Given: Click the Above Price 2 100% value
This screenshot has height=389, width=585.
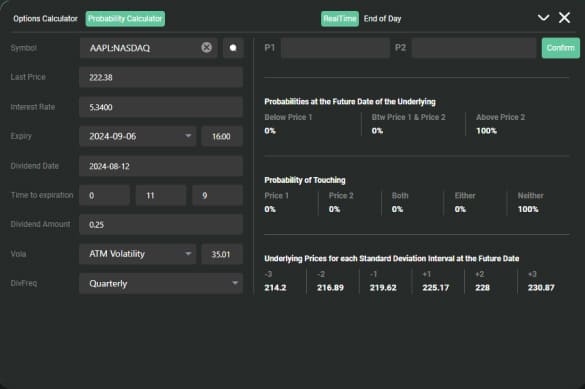Looking at the screenshot, I should coord(487,131).
